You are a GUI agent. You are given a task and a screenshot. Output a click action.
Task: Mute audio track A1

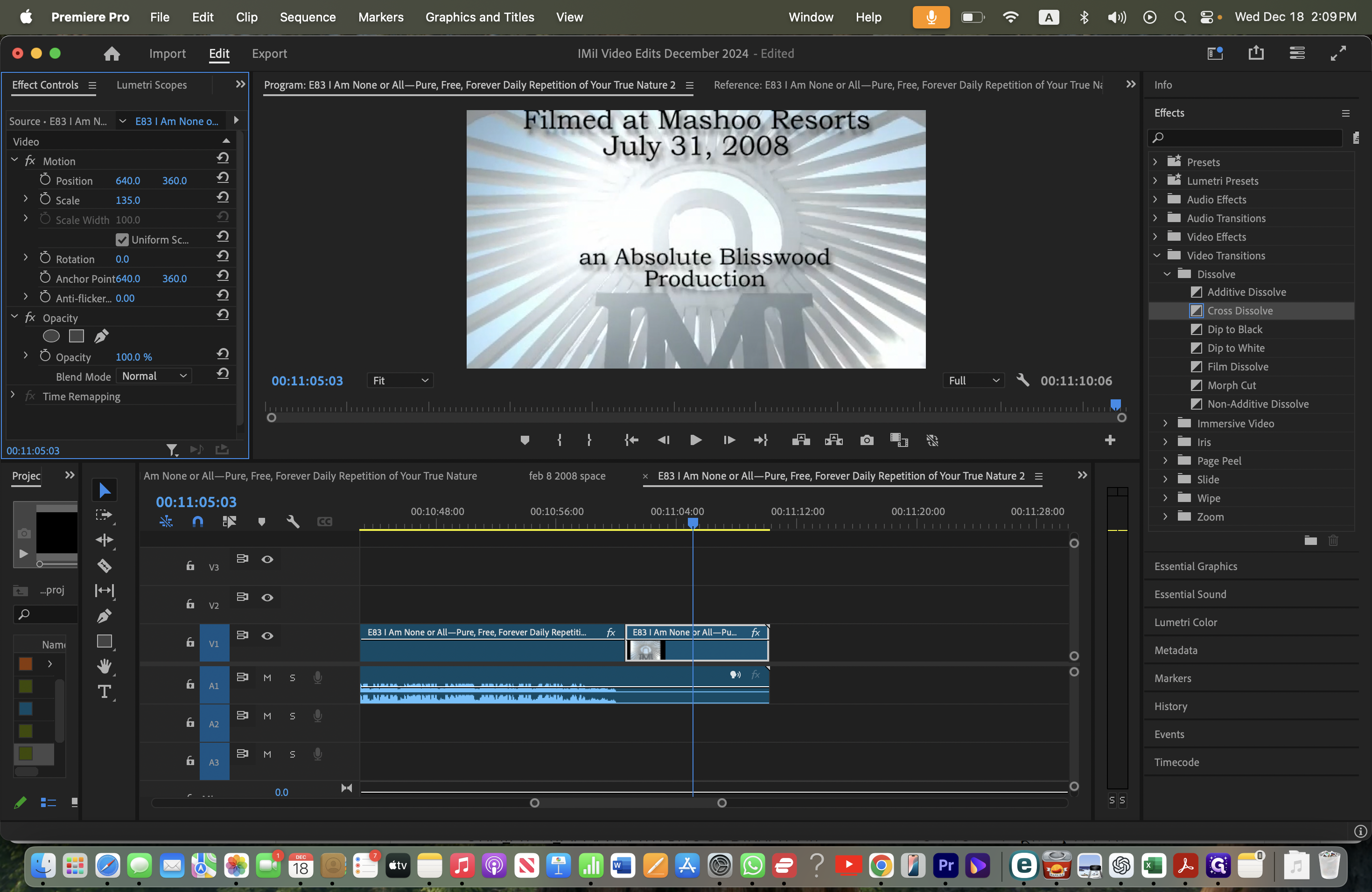click(x=267, y=678)
